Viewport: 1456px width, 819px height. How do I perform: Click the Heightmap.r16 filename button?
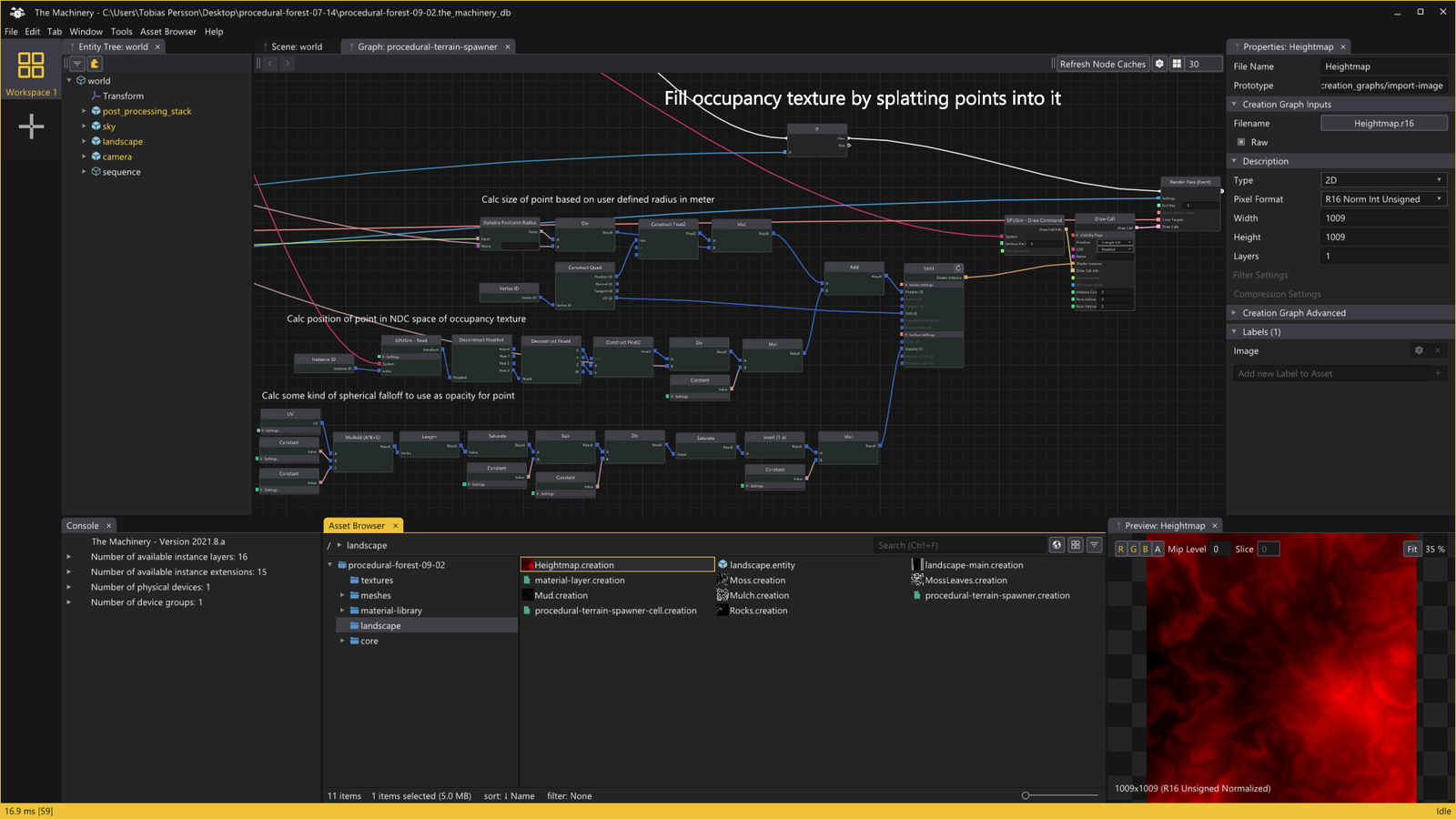point(1383,124)
